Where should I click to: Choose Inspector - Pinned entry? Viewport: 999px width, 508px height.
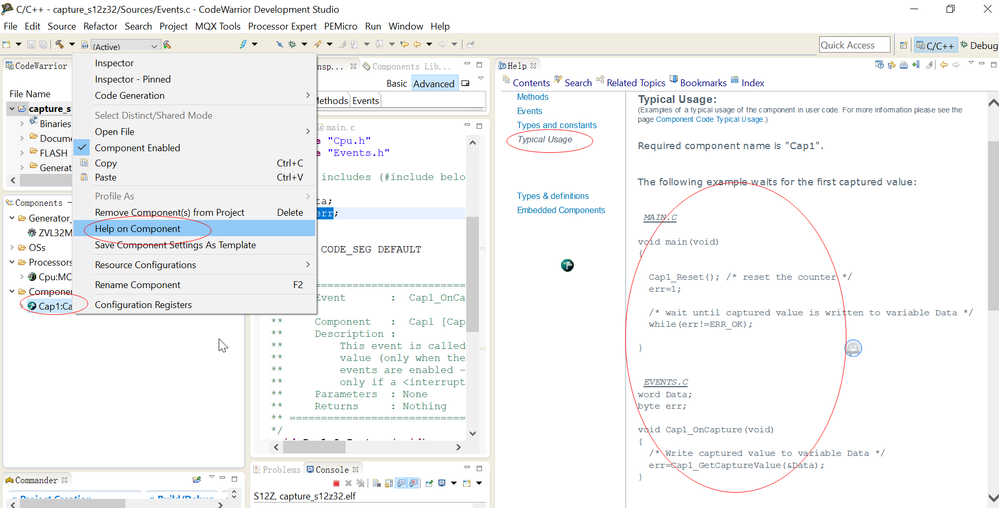[x=194, y=79]
